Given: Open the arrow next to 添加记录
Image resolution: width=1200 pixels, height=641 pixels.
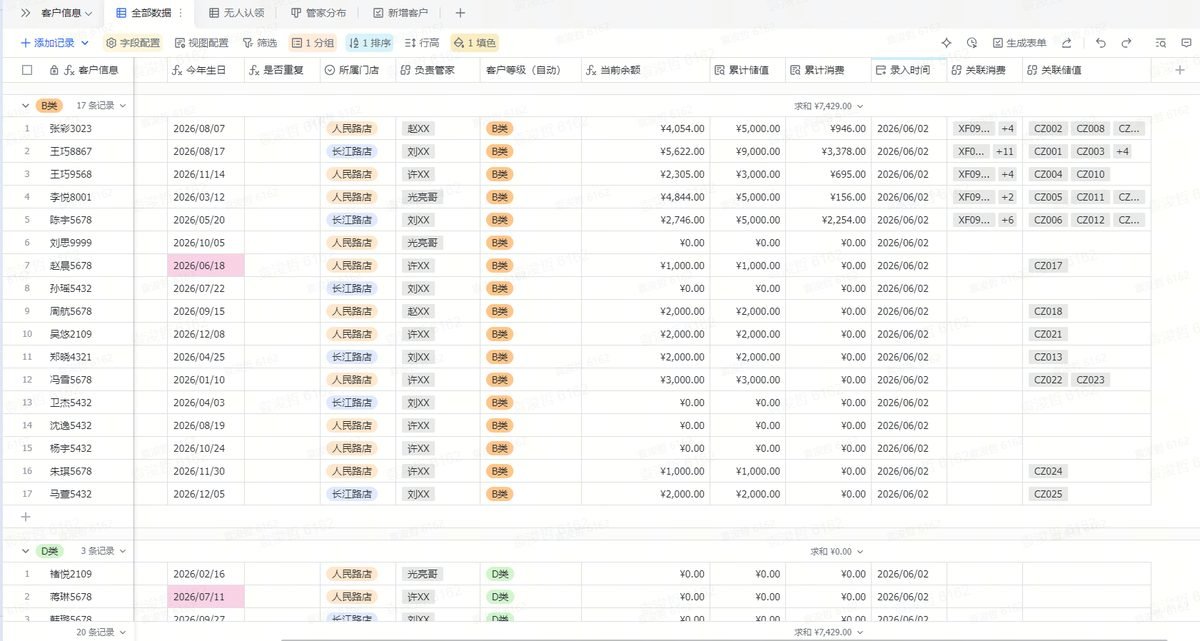Looking at the screenshot, I should 85,43.
